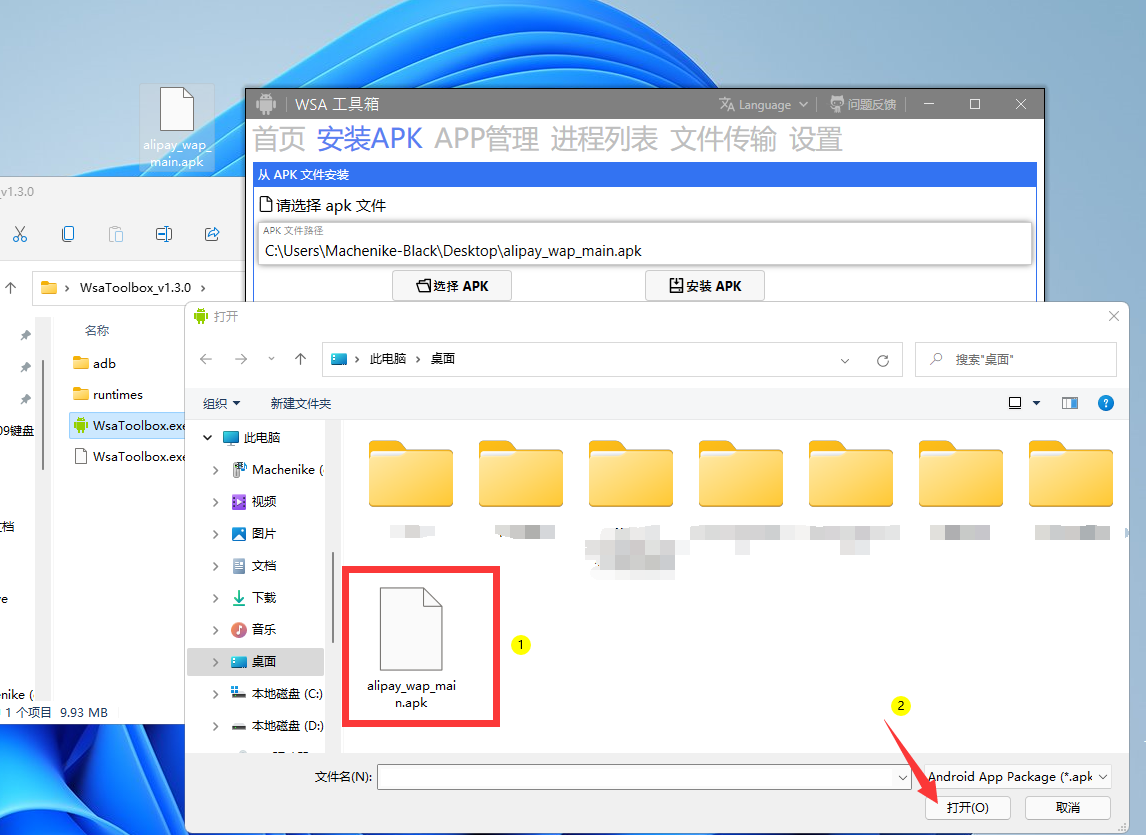Click the APK file path input field
Screen dimensions: 1146x835
(x=645, y=243)
